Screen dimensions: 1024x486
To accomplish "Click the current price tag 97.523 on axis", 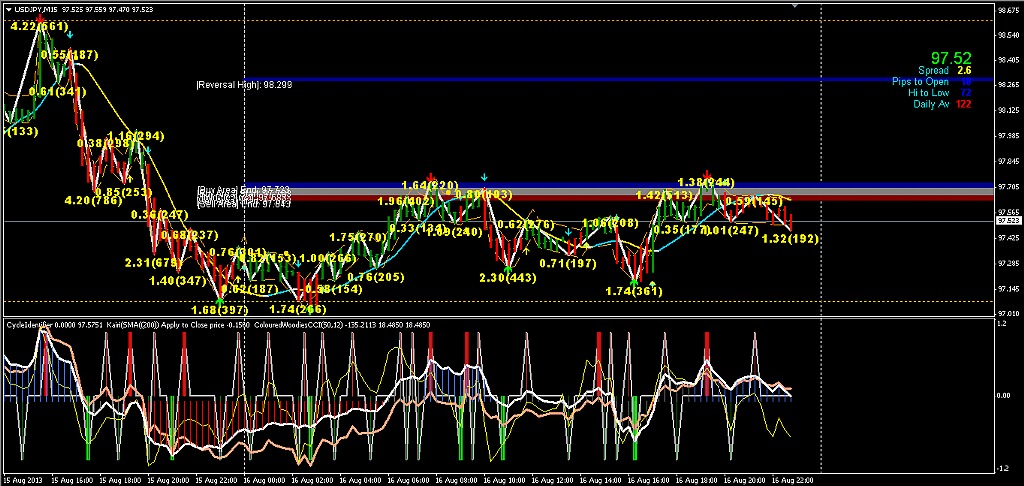I will click(1008, 220).
